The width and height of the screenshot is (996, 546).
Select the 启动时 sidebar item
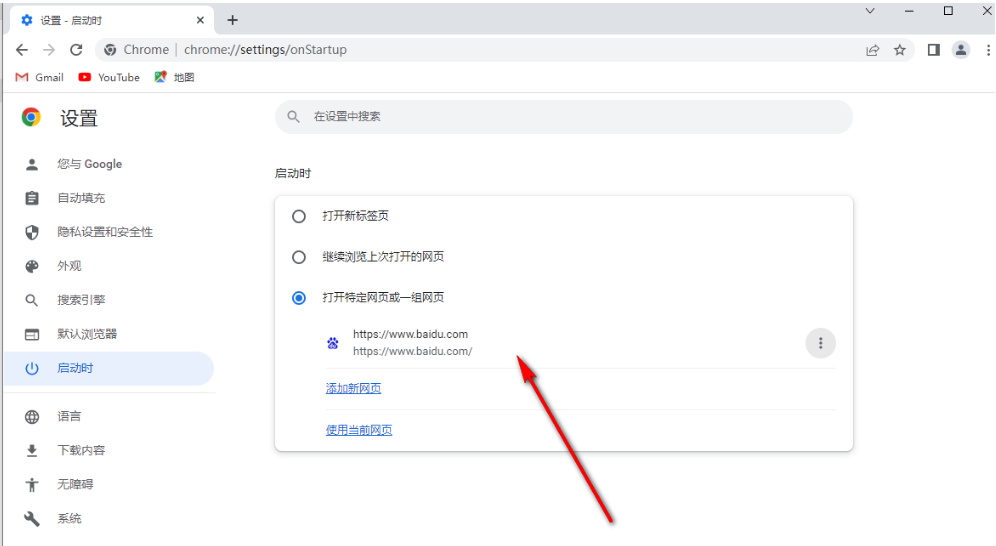109,368
